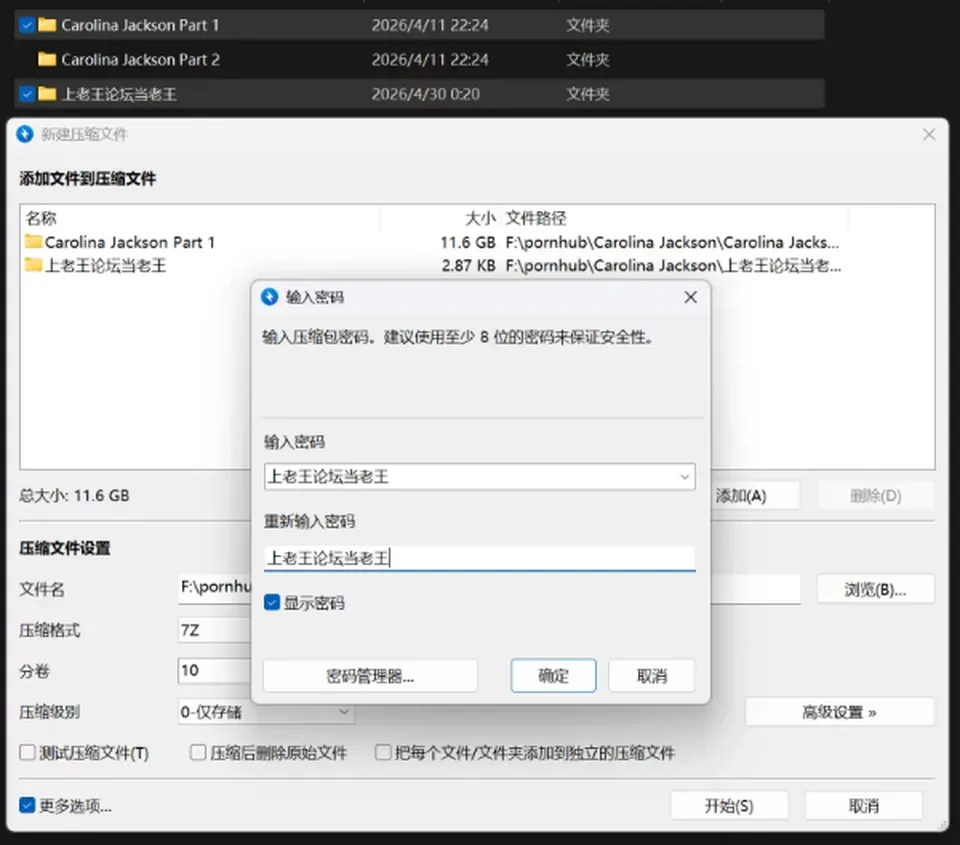This screenshot has width=960, height=845.
Task: Click the 添加(A) button
Action: (754, 495)
